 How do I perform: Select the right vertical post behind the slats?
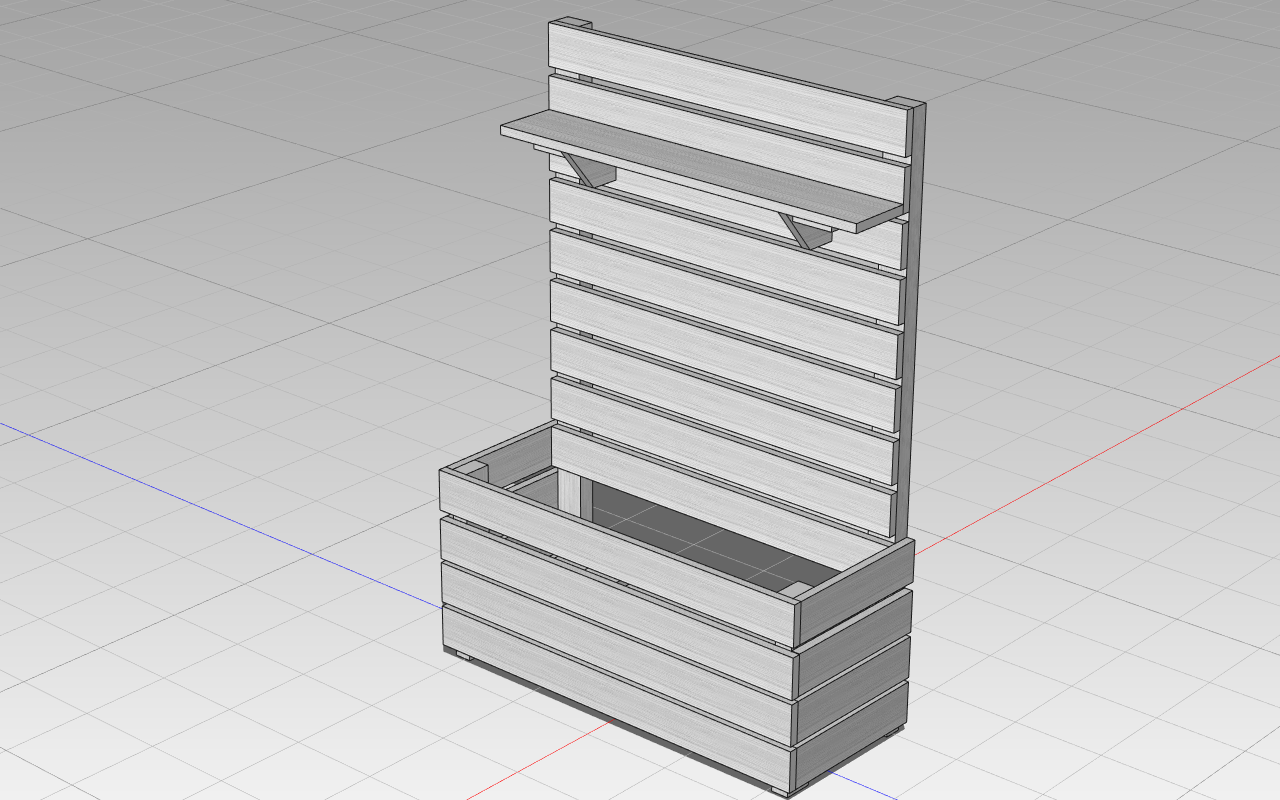point(914,320)
